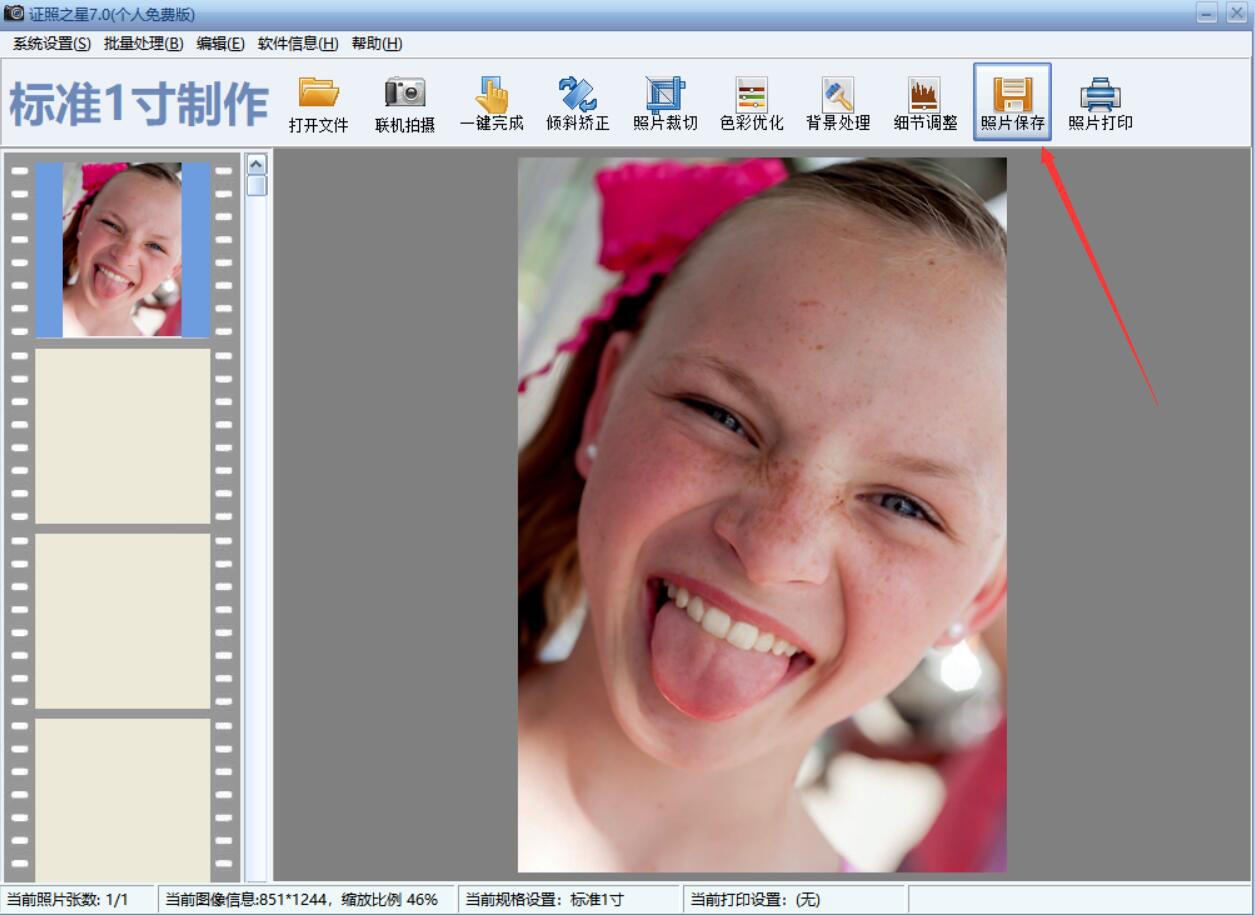
Task: Open the Software Info (软件信息) menu
Action: pos(298,44)
